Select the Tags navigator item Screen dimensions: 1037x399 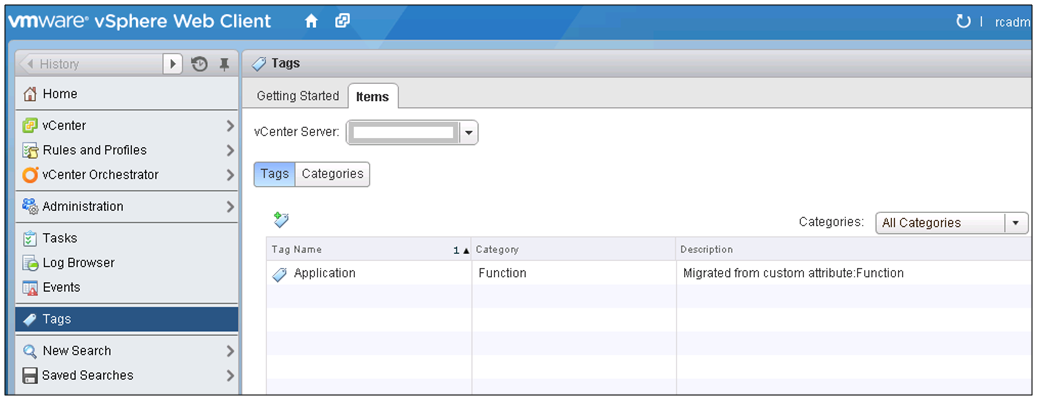tap(127, 319)
